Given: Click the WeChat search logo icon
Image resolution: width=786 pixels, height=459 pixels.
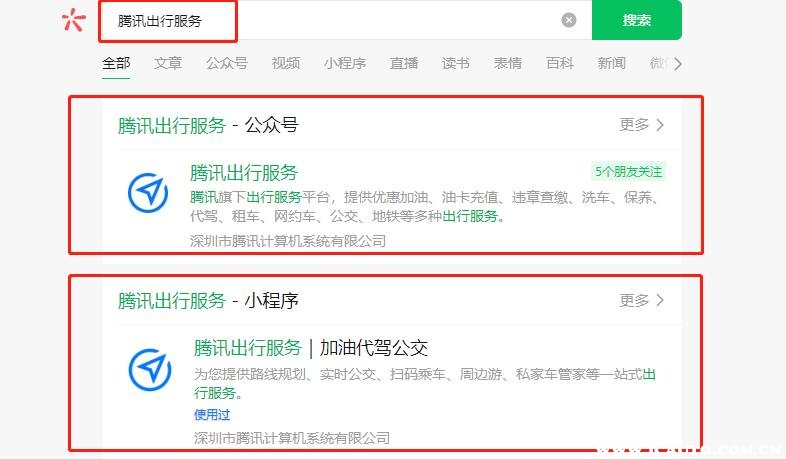Looking at the screenshot, I should (73, 20).
